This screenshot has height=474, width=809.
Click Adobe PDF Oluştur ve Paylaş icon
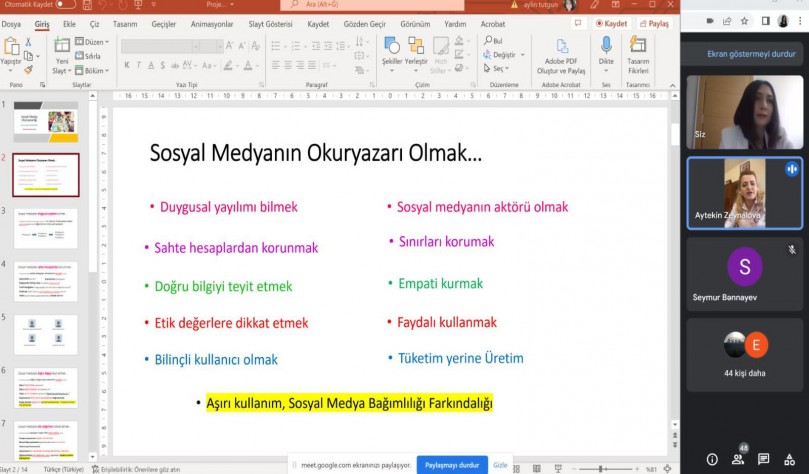561,46
